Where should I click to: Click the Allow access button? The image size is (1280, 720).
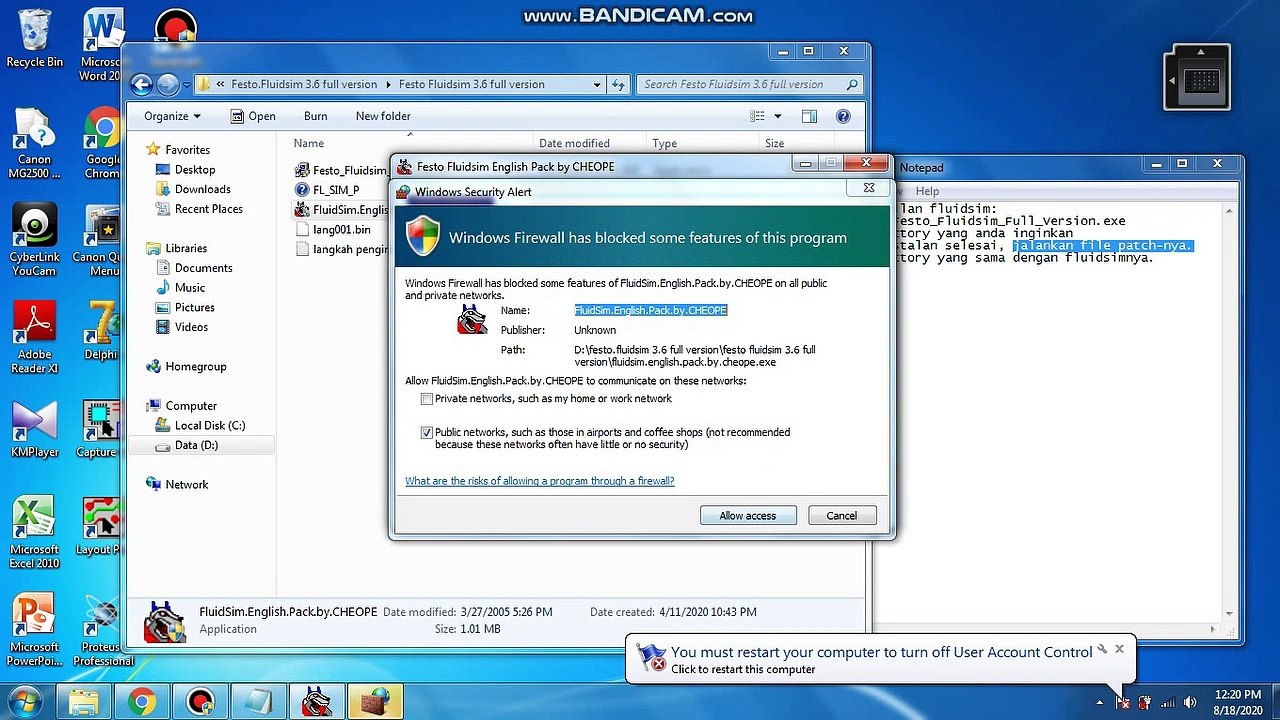[747, 515]
